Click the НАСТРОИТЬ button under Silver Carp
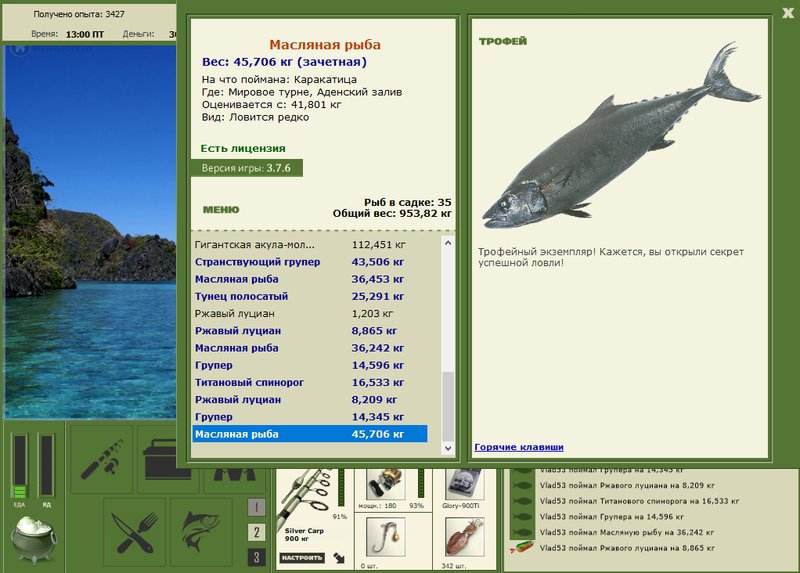The height and width of the screenshot is (573, 800). [302, 558]
